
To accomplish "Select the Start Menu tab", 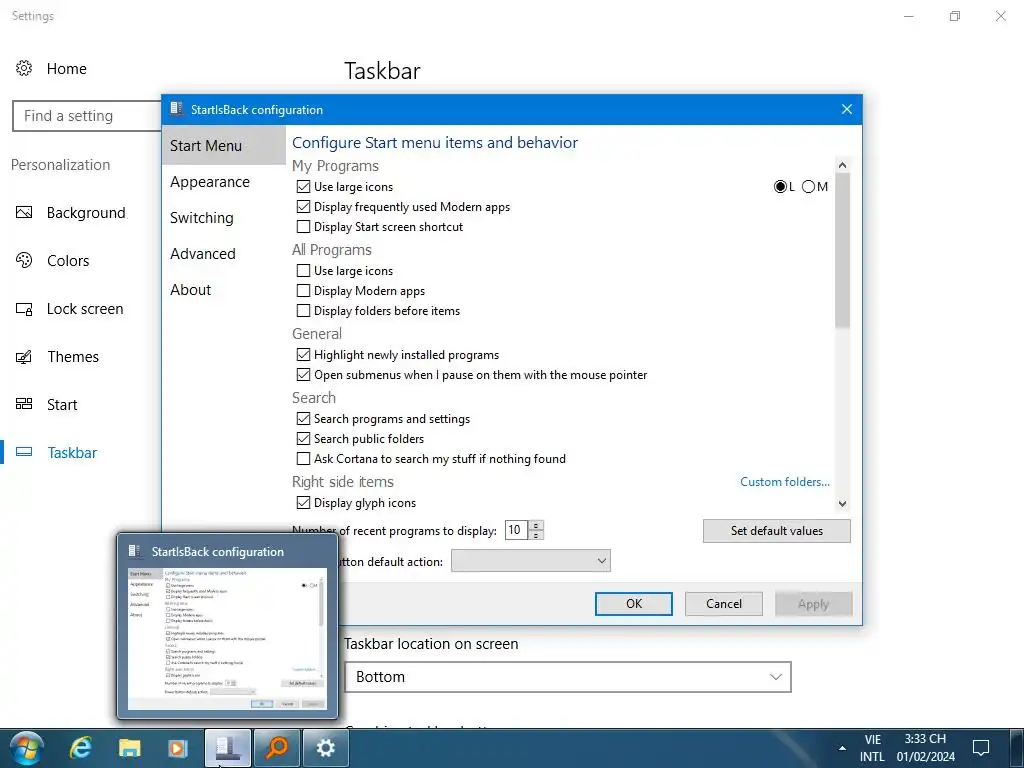I will pyautogui.click(x=223, y=146).
